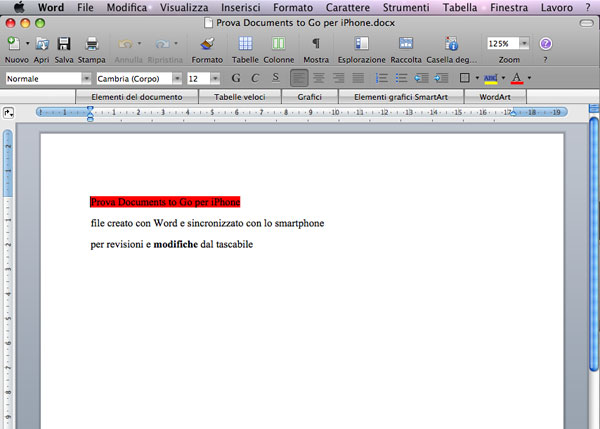Click the Colonne columns icon
The image size is (600, 429).
pos(278,44)
